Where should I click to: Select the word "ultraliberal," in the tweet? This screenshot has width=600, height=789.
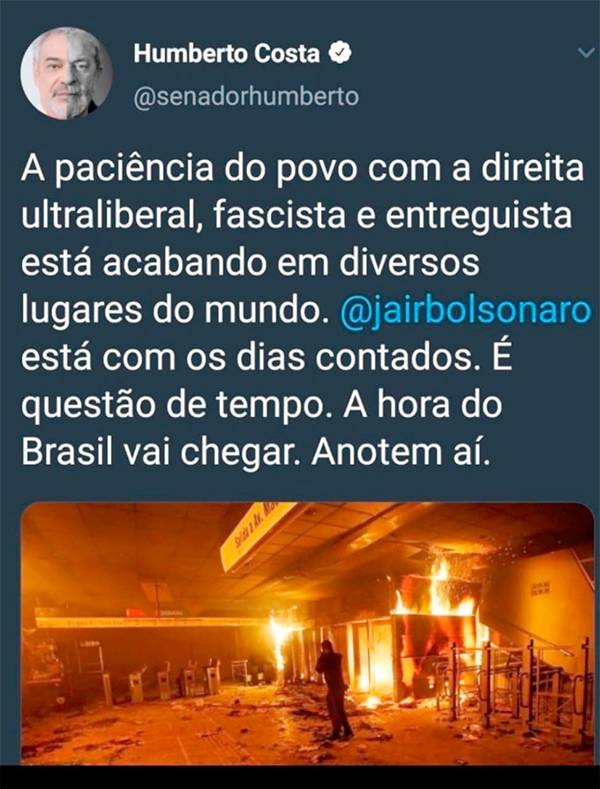click(x=113, y=215)
